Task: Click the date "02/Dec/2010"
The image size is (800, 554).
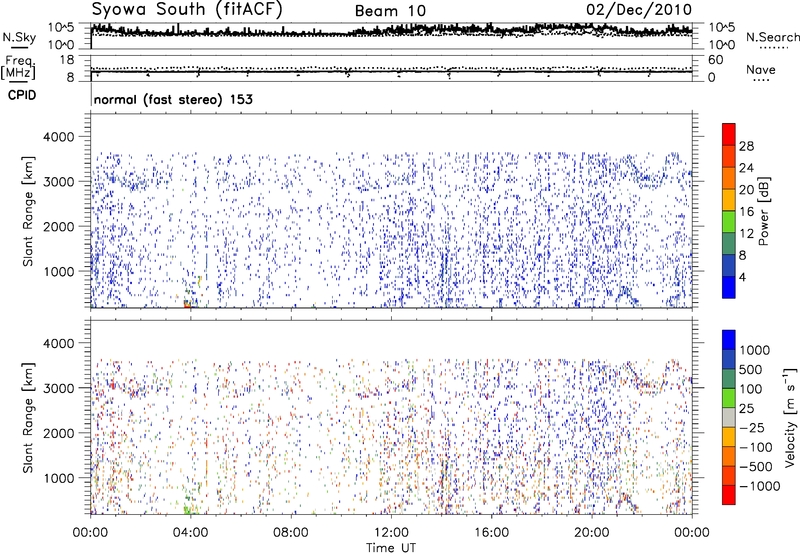Action: 639,9
